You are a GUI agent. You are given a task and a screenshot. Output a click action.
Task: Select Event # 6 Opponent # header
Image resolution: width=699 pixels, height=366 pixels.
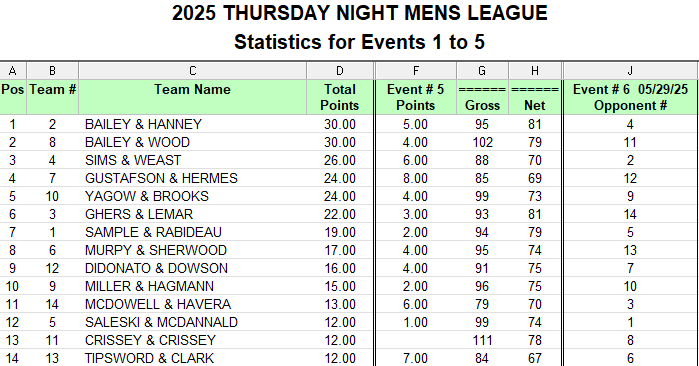(630, 97)
